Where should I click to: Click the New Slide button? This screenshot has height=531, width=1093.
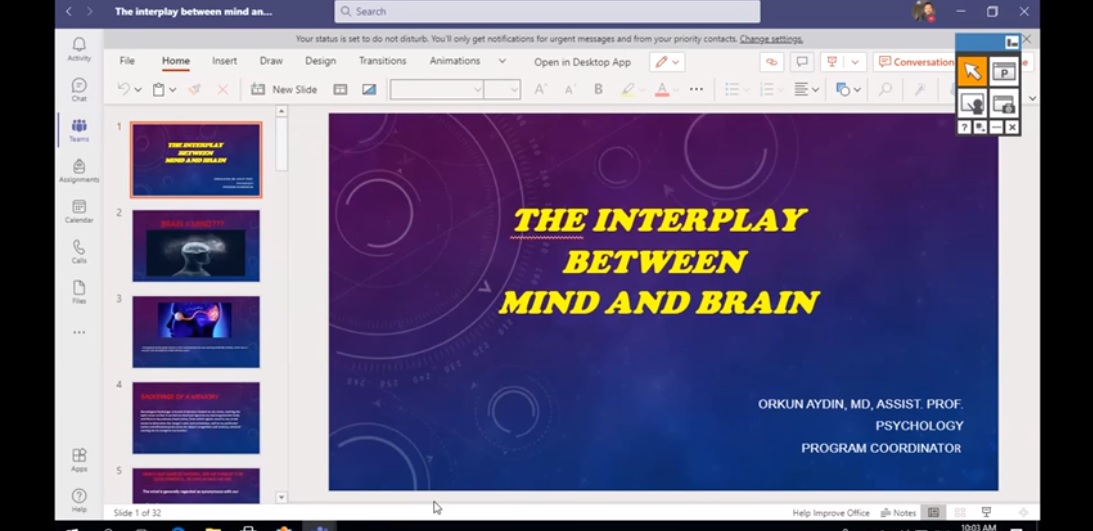[284, 89]
